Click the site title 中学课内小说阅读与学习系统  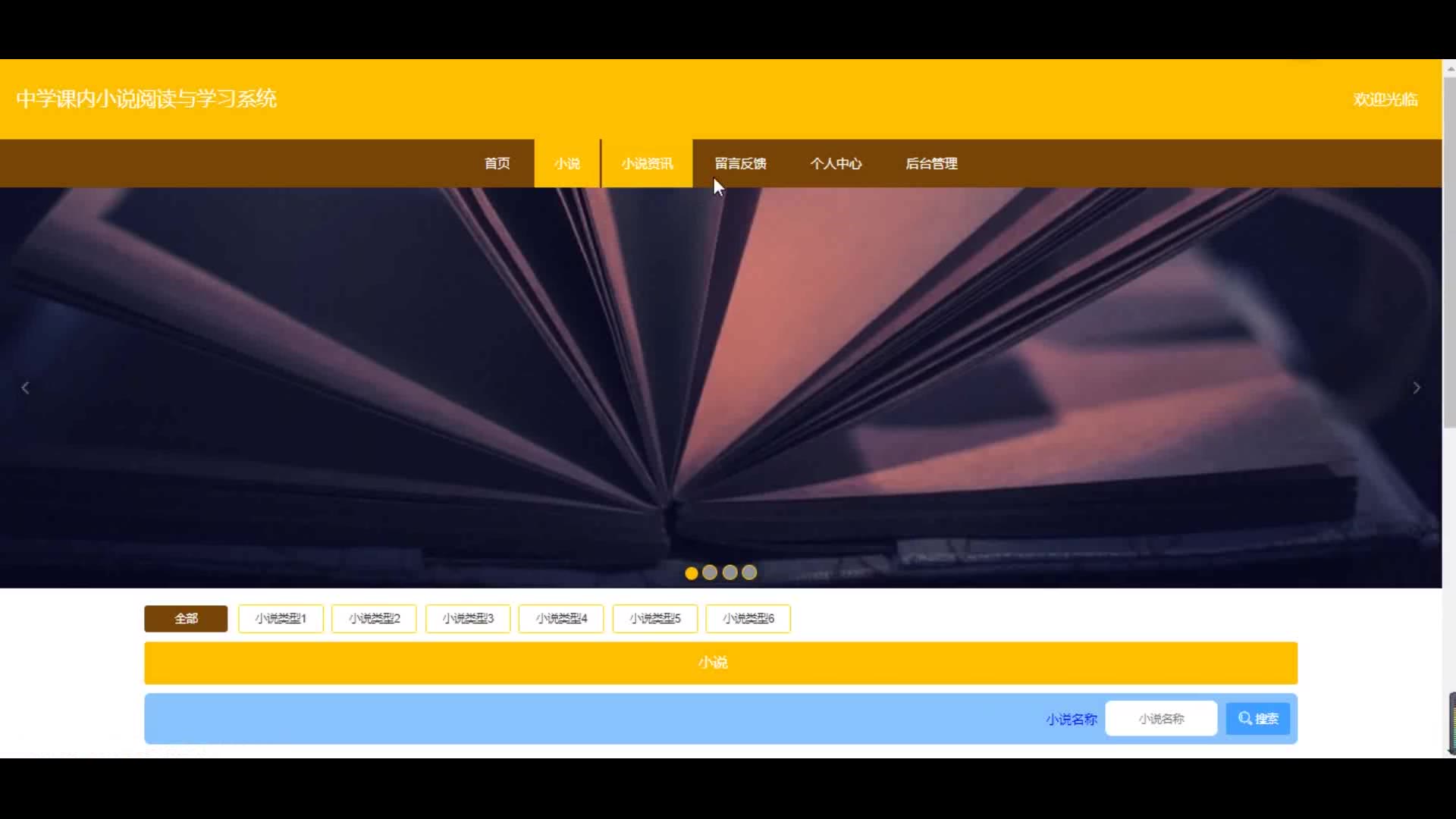(x=146, y=99)
